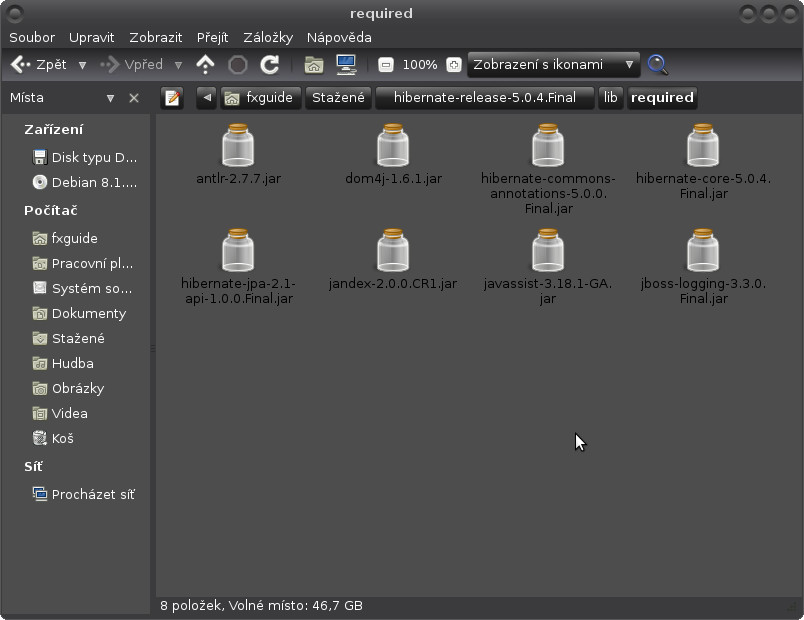This screenshot has width=804, height=620.
Task: Click the lib path button
Action: coord(610,98)
